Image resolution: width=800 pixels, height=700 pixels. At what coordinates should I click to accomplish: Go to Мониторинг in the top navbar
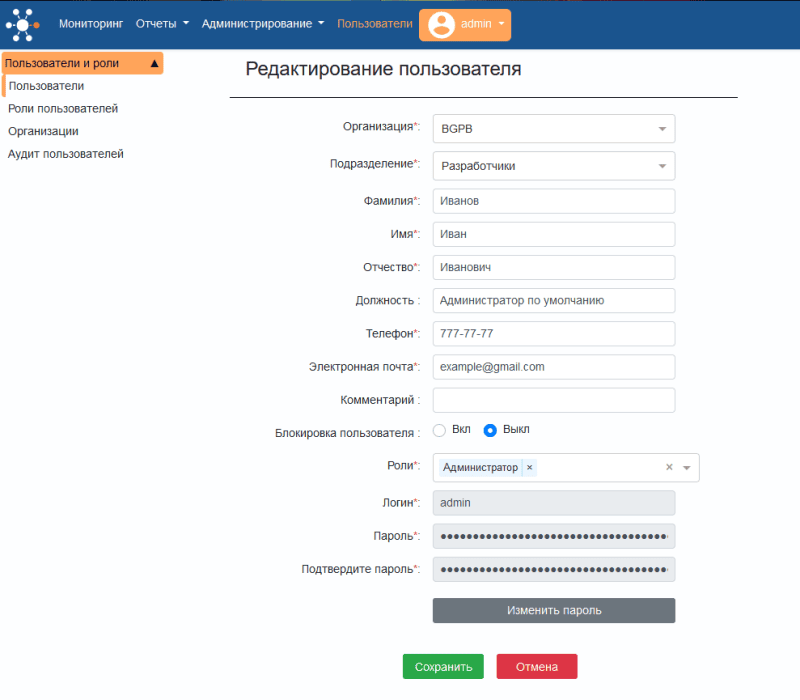coord(91,24)
